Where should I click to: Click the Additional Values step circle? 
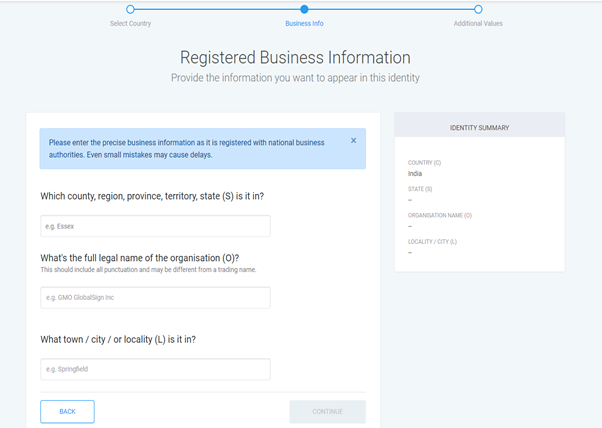pyautogui.click(x=478, y=9)
